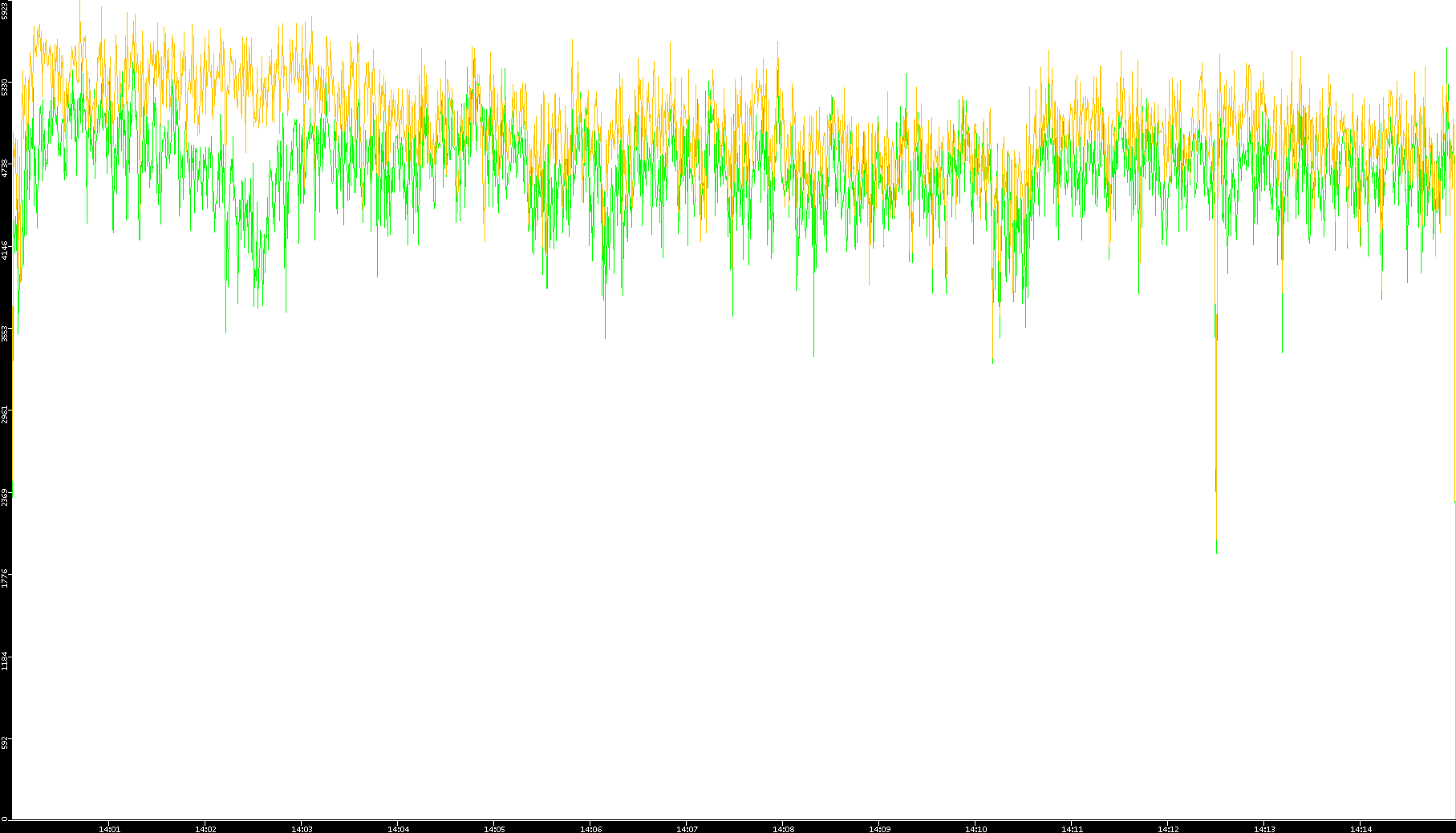The width and height of the screenshot is (1456, 833).
Task: Click the 5330 vertical axis label
Action: tap(6, 87)
